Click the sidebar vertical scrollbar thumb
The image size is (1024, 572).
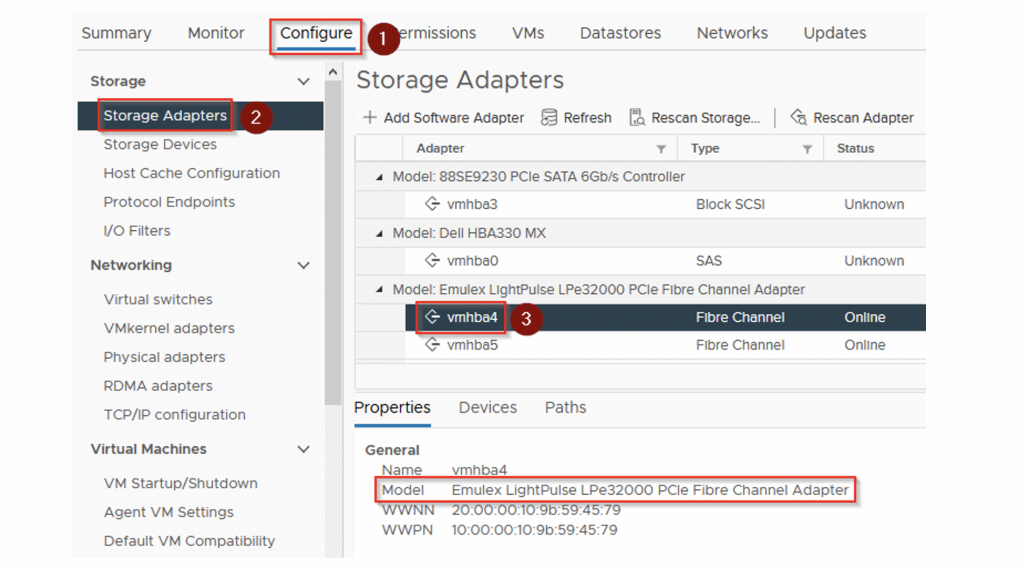(333, 242)
